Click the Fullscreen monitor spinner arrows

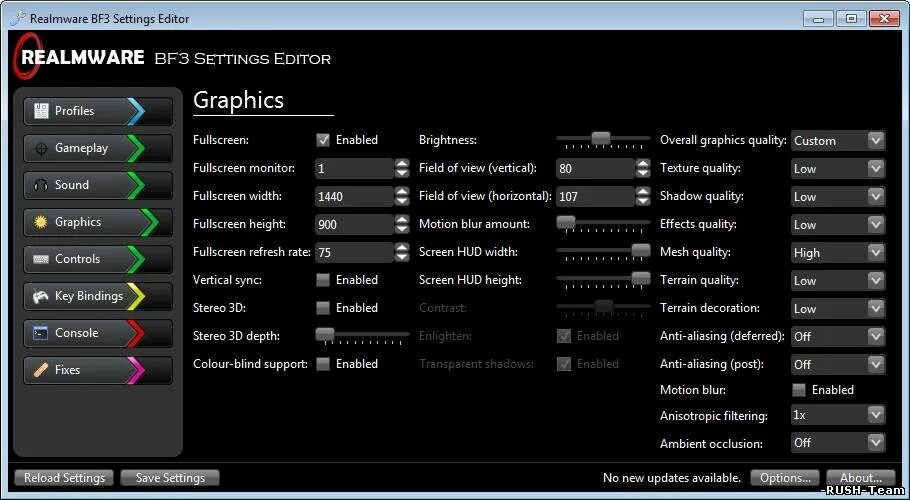coord(402,169)
